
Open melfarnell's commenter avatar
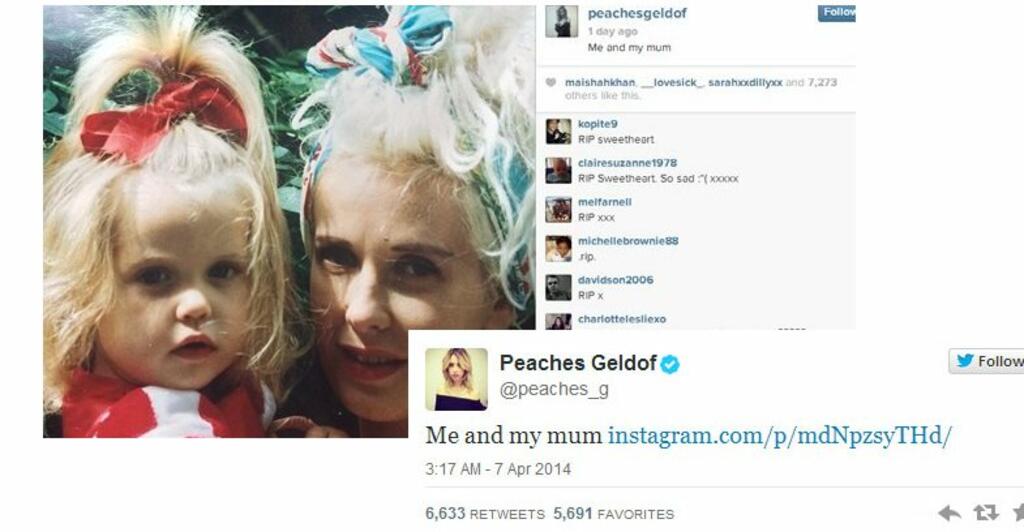coord(558,210)
